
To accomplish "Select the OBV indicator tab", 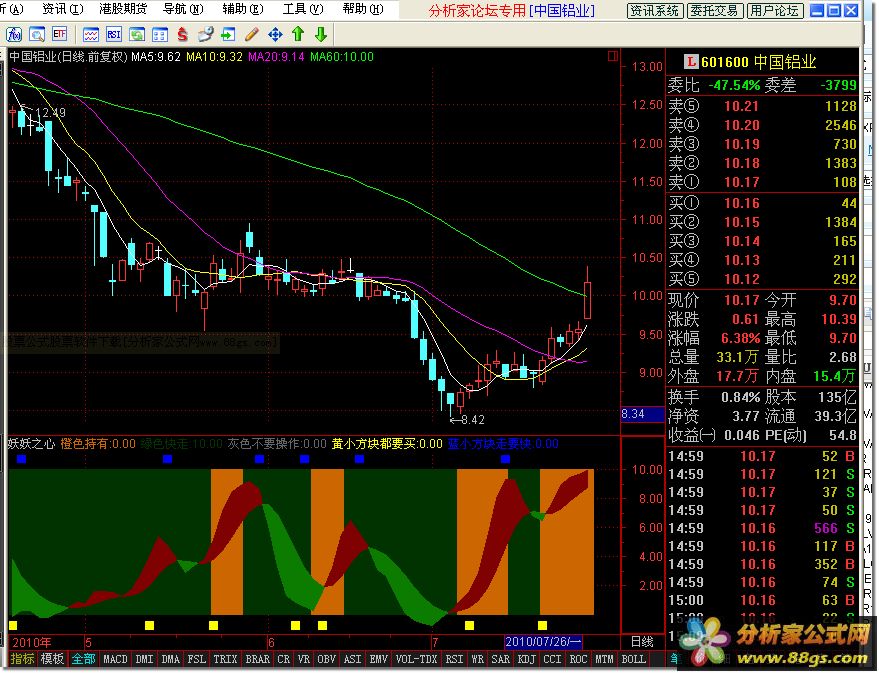I will coord(326,659).
